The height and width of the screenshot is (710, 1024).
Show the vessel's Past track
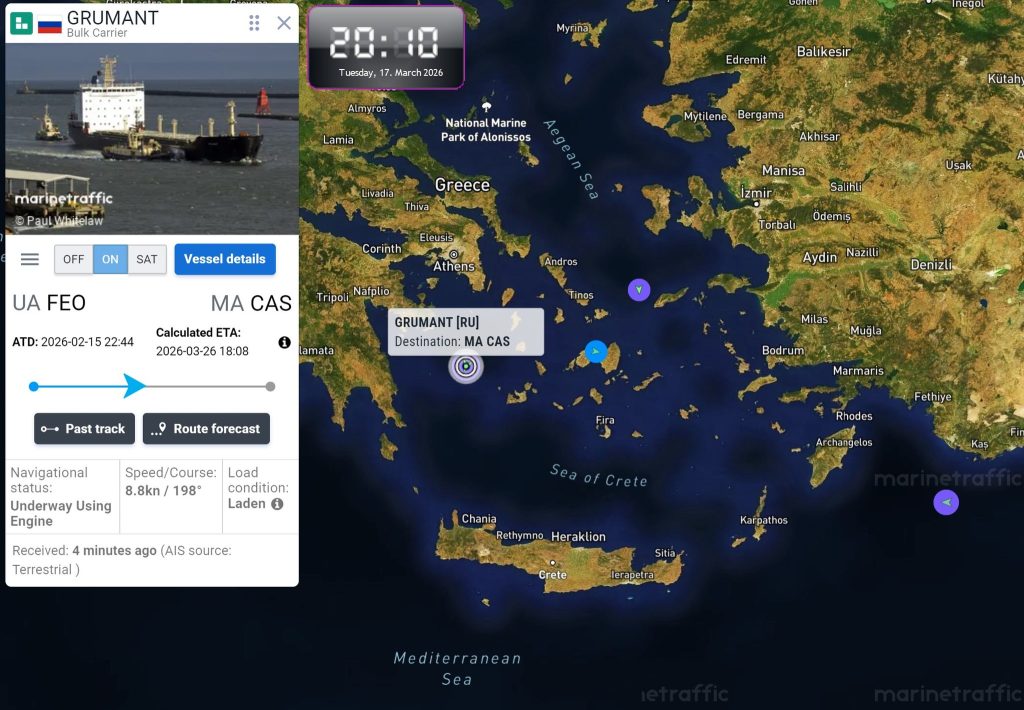(x=84, y=428)
